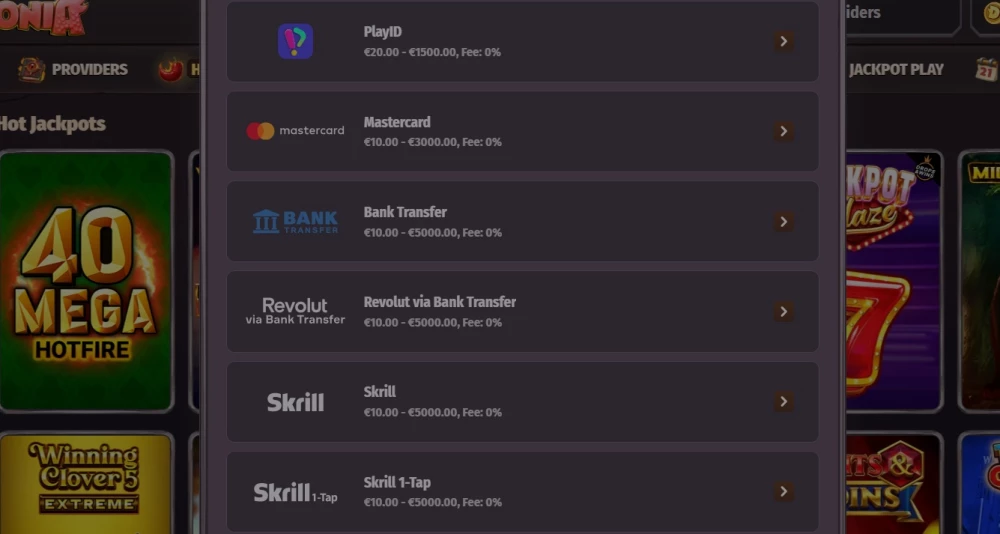The height and width of the screenshot is (534, 1000).
Task: Expand PlayID payment option arrow
Action: pos(784,41)
